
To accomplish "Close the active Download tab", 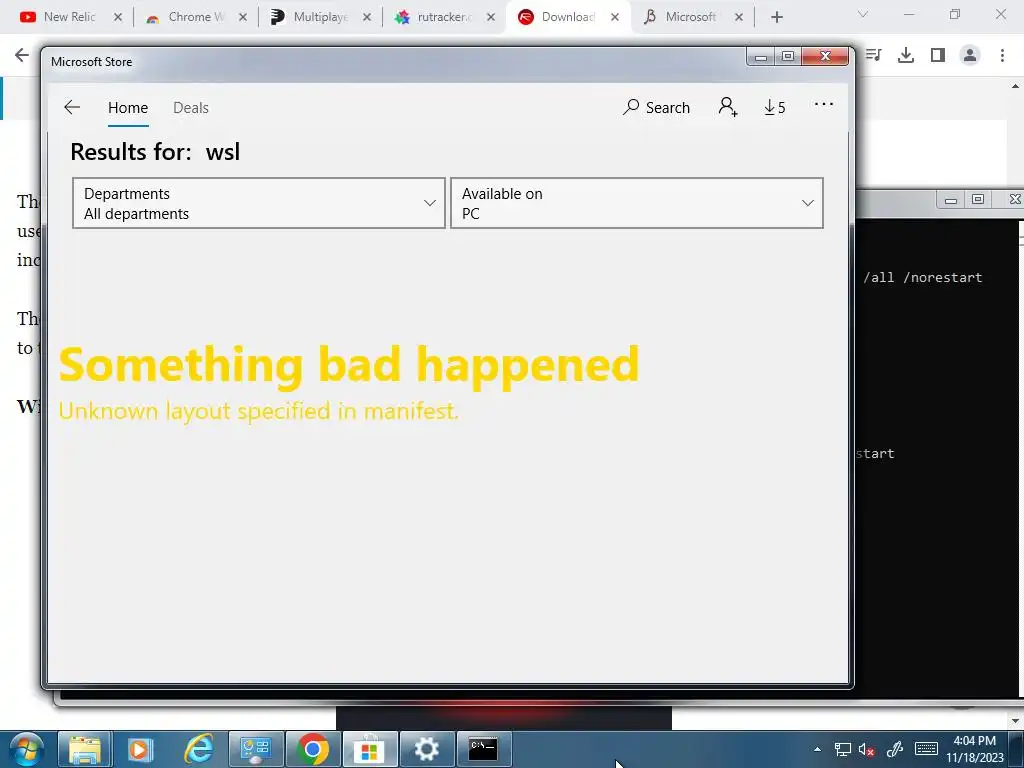I will point(615,17).
